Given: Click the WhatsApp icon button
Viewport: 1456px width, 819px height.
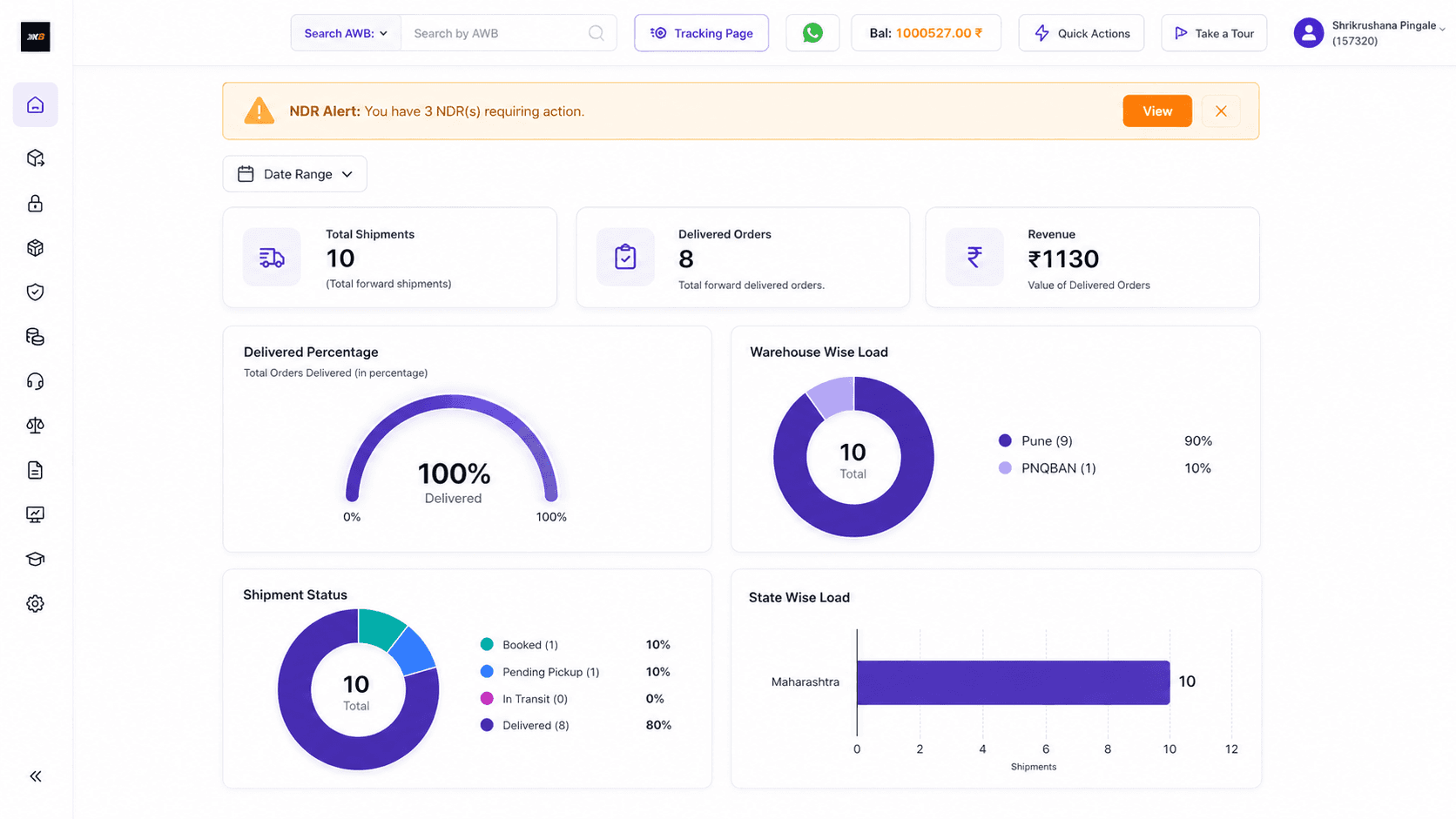Looking at the screenshot, I should tap(812, 33).
